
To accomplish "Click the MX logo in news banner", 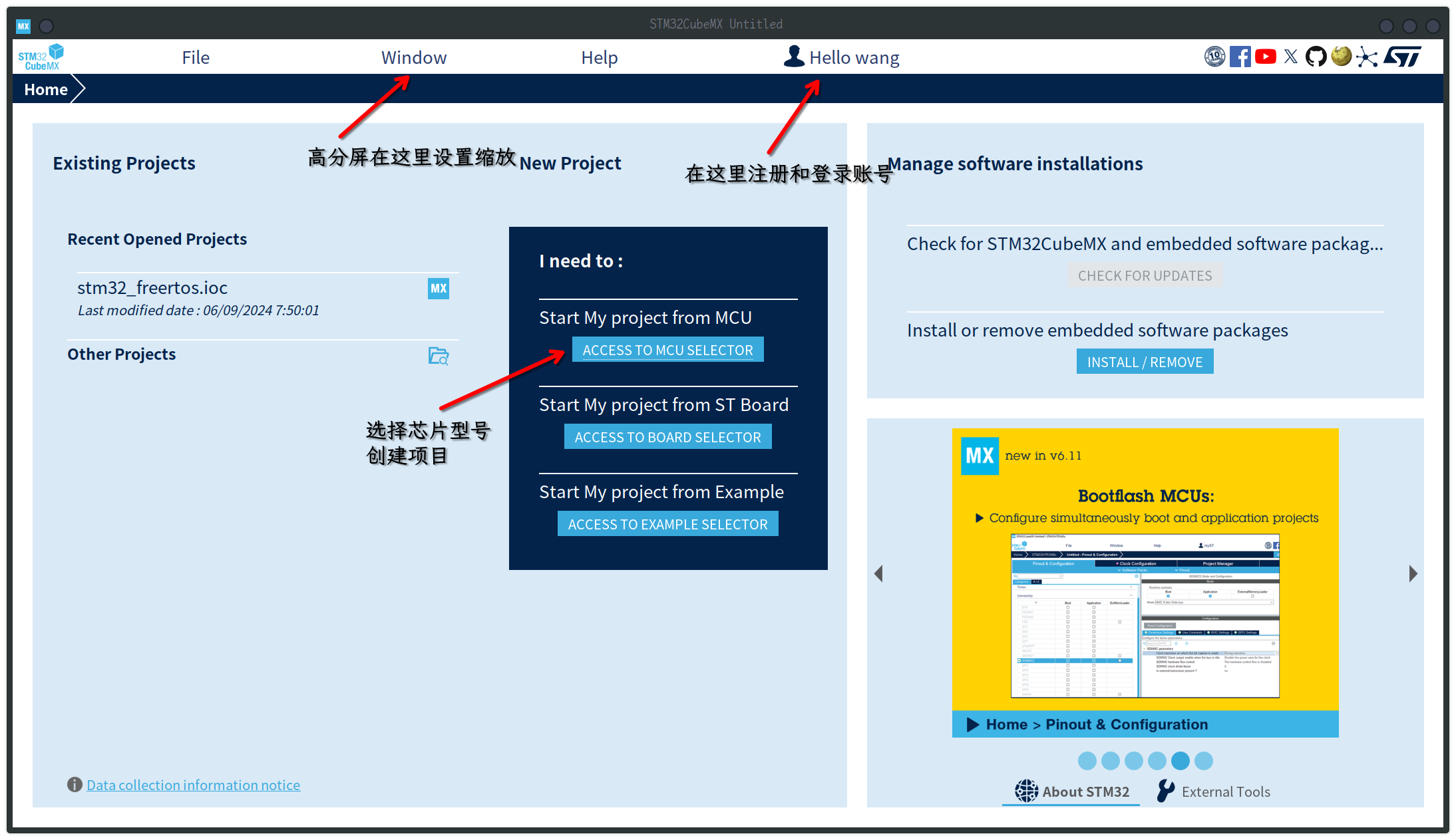I will [x=980, y=456].
